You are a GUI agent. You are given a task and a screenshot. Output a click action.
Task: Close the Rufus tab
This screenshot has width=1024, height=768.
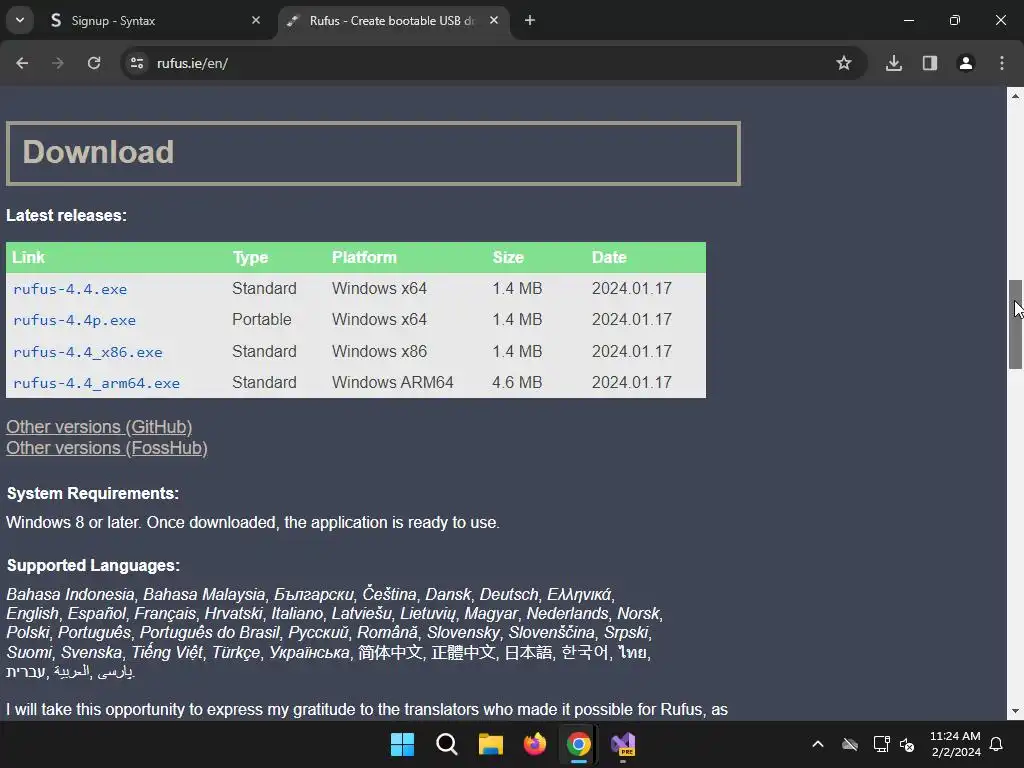pyautogui.click(x=494, y=20)
